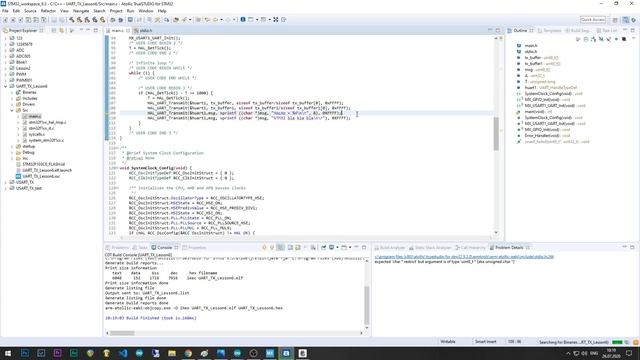Select syscalls.c in Project Explorer
Viewport: 640px width, 360px height.
[x=36, y=134]
